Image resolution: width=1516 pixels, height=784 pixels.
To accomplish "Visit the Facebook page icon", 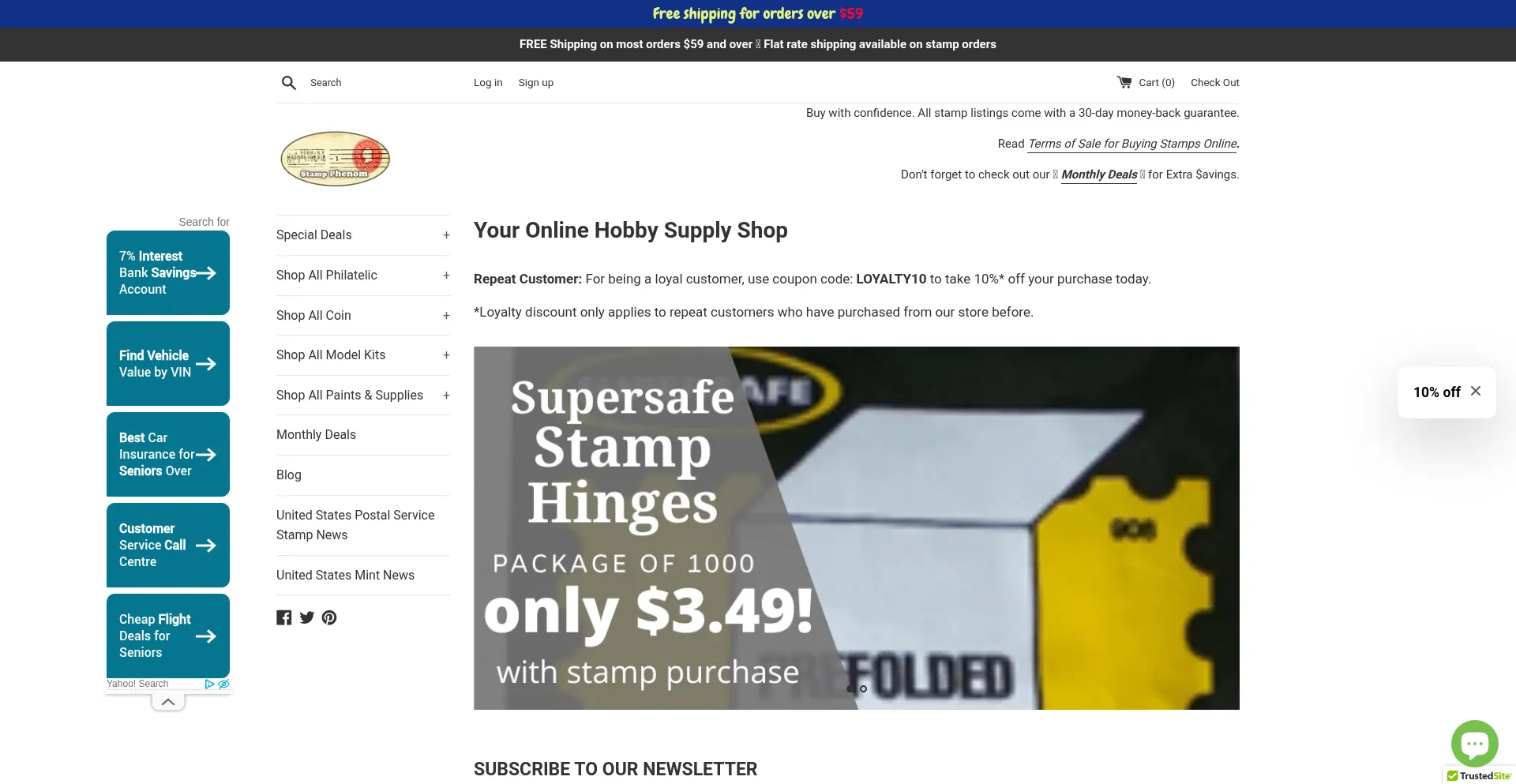I will pos(284,617).
